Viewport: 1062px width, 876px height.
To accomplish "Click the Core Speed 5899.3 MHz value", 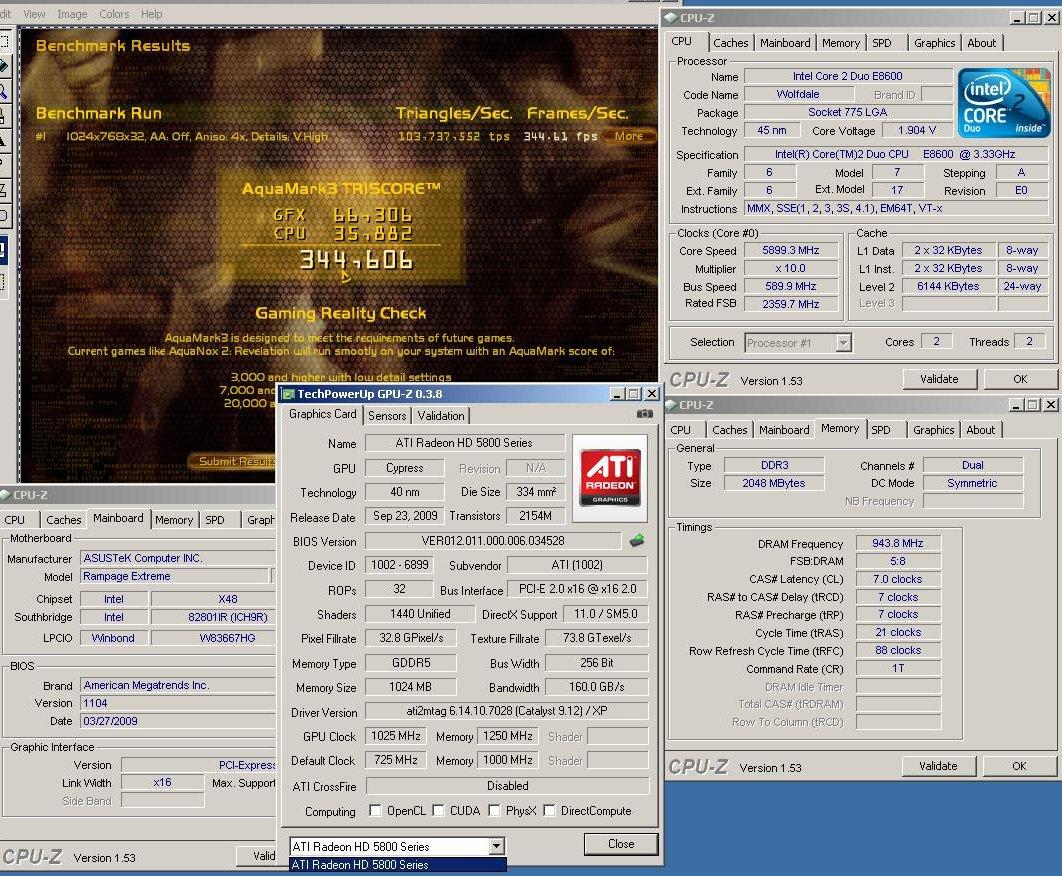I will tap(790, 250).
